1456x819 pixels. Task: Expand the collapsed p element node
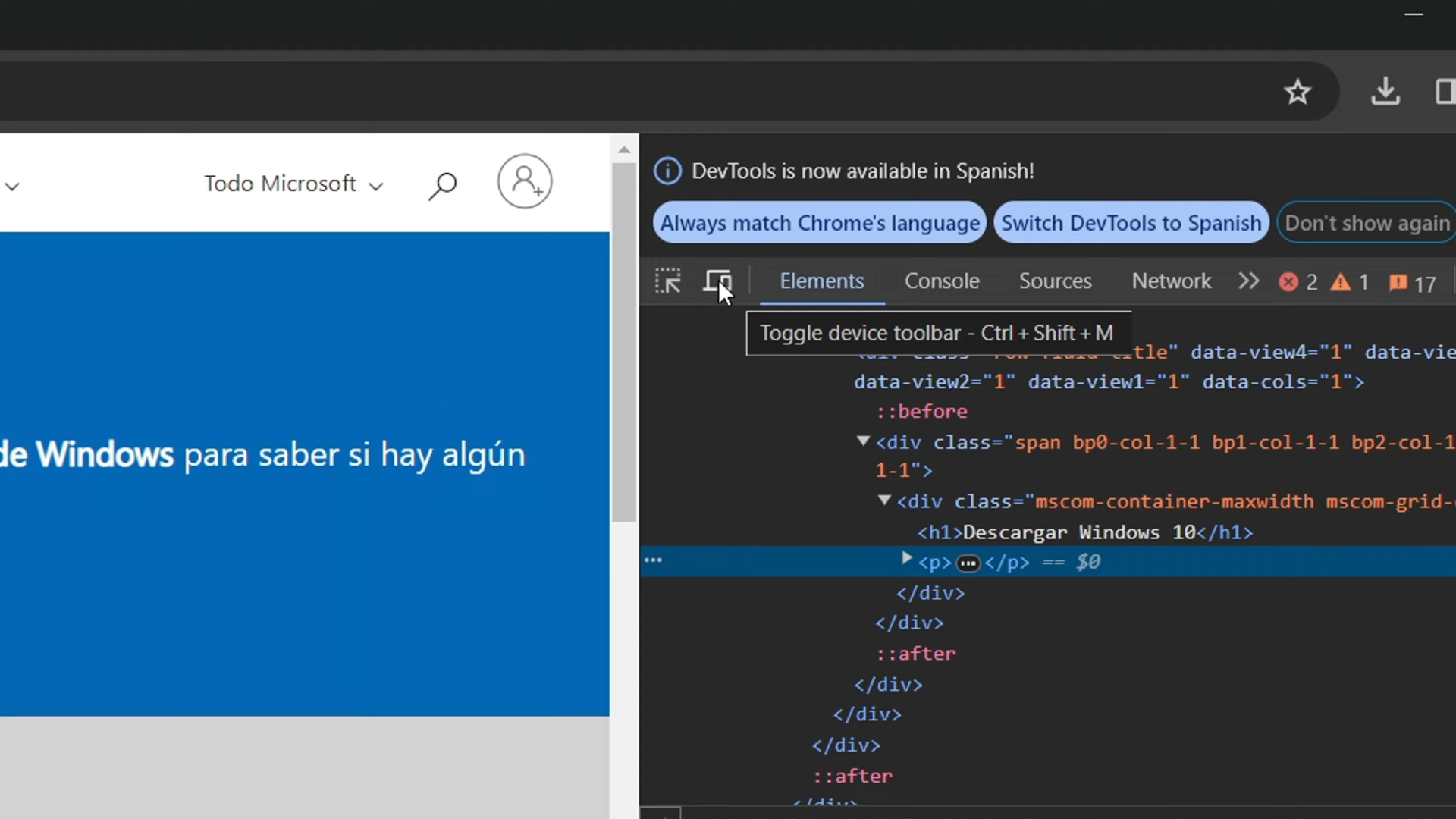coord(906,560)
